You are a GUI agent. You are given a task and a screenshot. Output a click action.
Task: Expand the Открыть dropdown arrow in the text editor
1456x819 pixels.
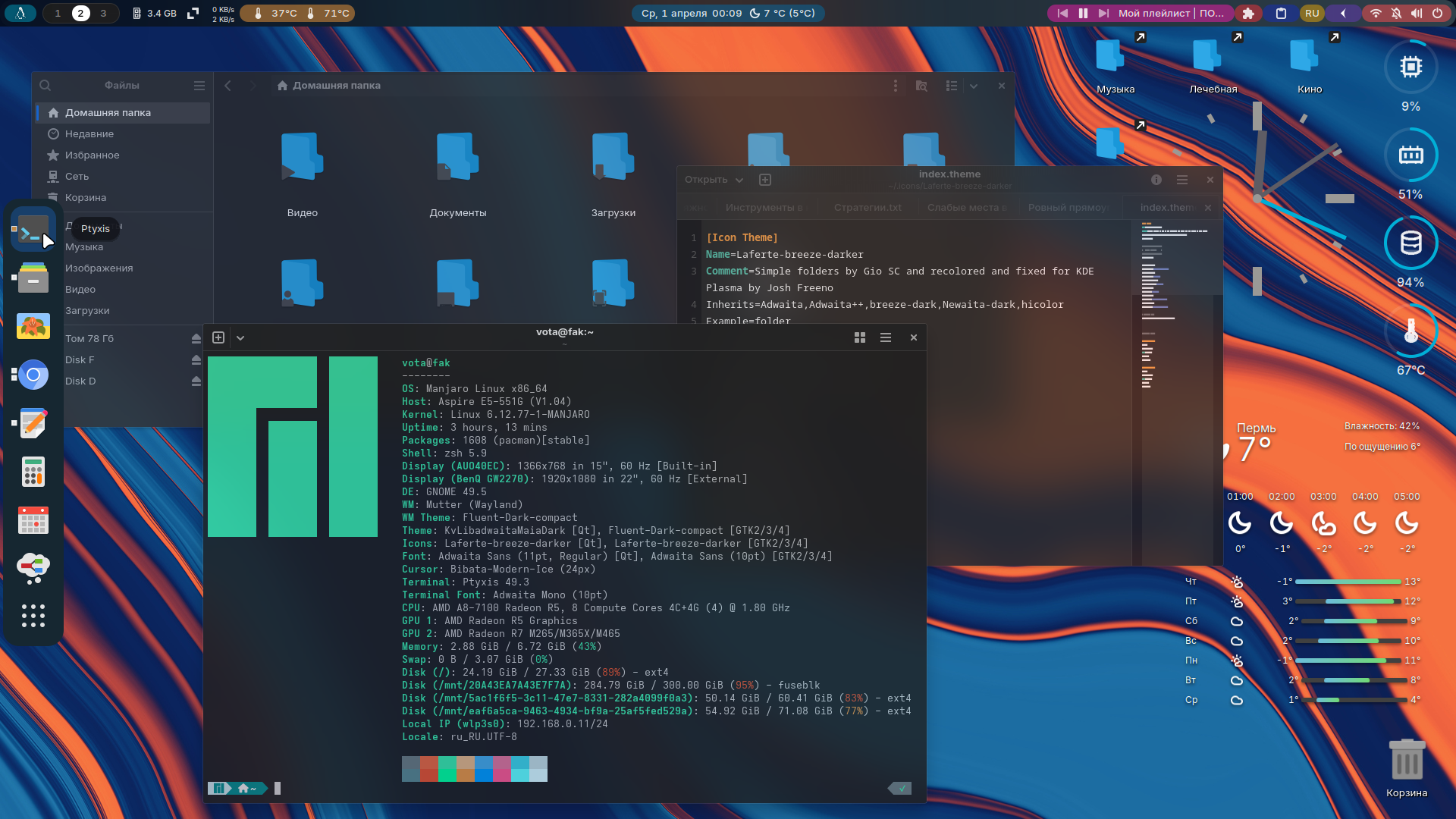tap(739, 180)
